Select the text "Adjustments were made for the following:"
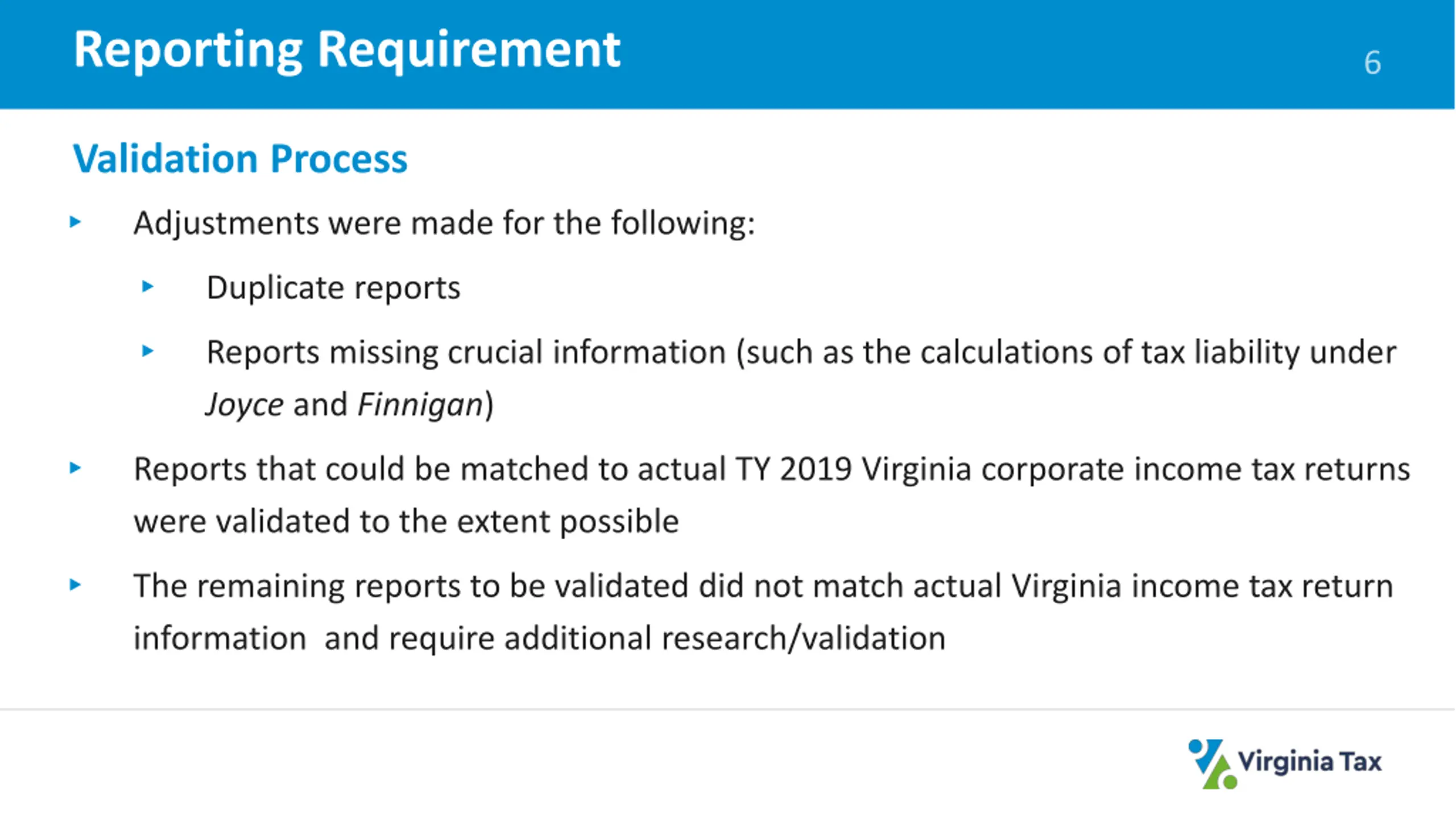1456x819 pixels. [444, 224]
